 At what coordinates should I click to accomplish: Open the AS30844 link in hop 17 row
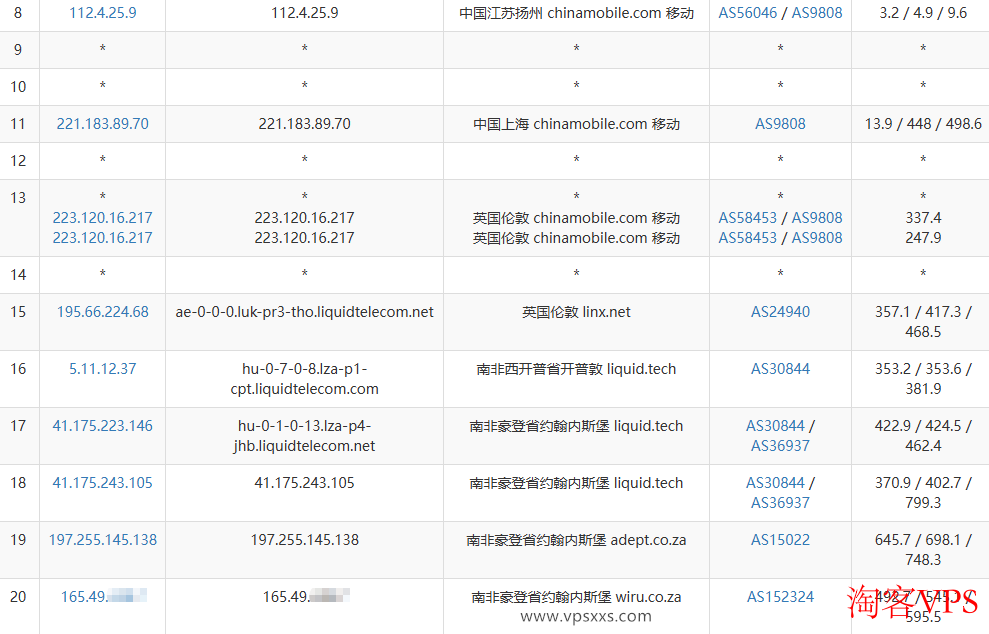[775, 426]
